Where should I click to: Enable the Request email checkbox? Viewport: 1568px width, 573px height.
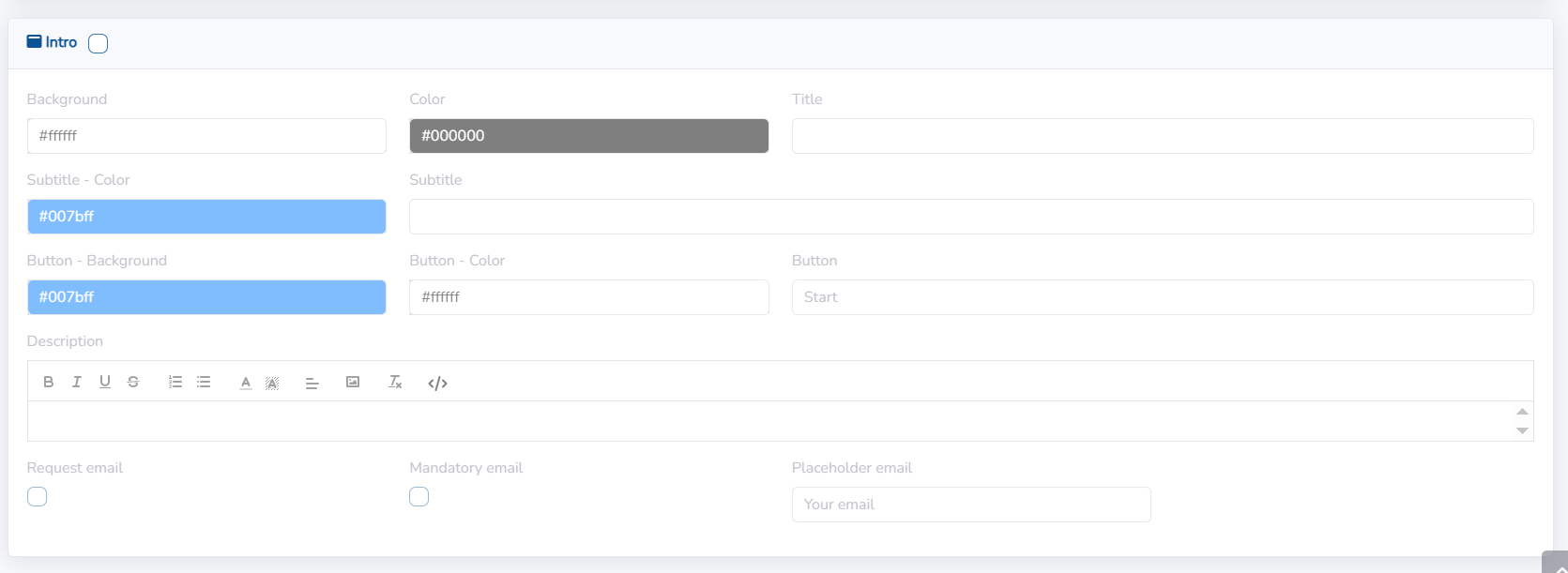click(38, 497)
